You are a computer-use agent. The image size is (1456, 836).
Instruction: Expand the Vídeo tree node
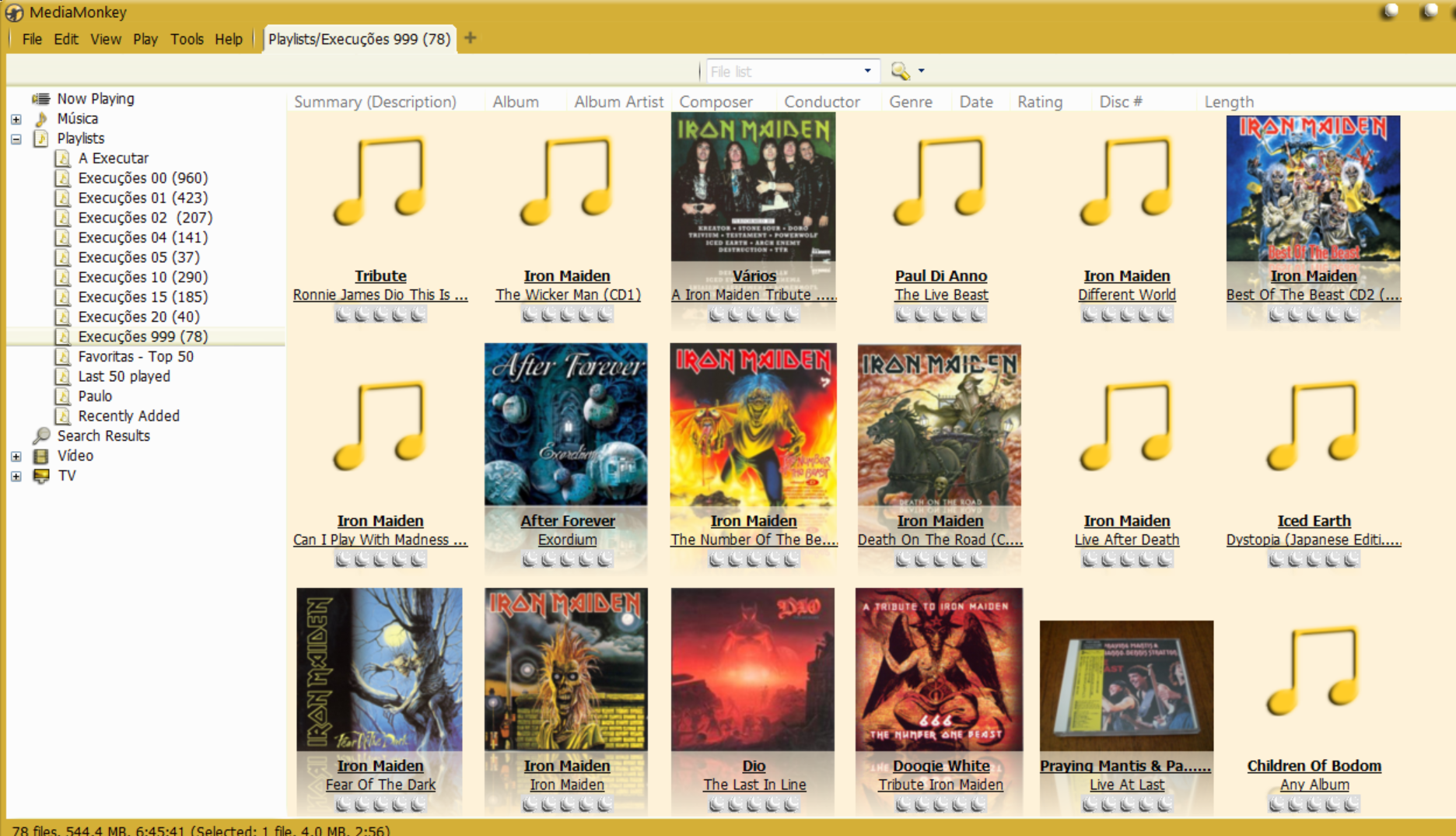[x=16, y=456]
